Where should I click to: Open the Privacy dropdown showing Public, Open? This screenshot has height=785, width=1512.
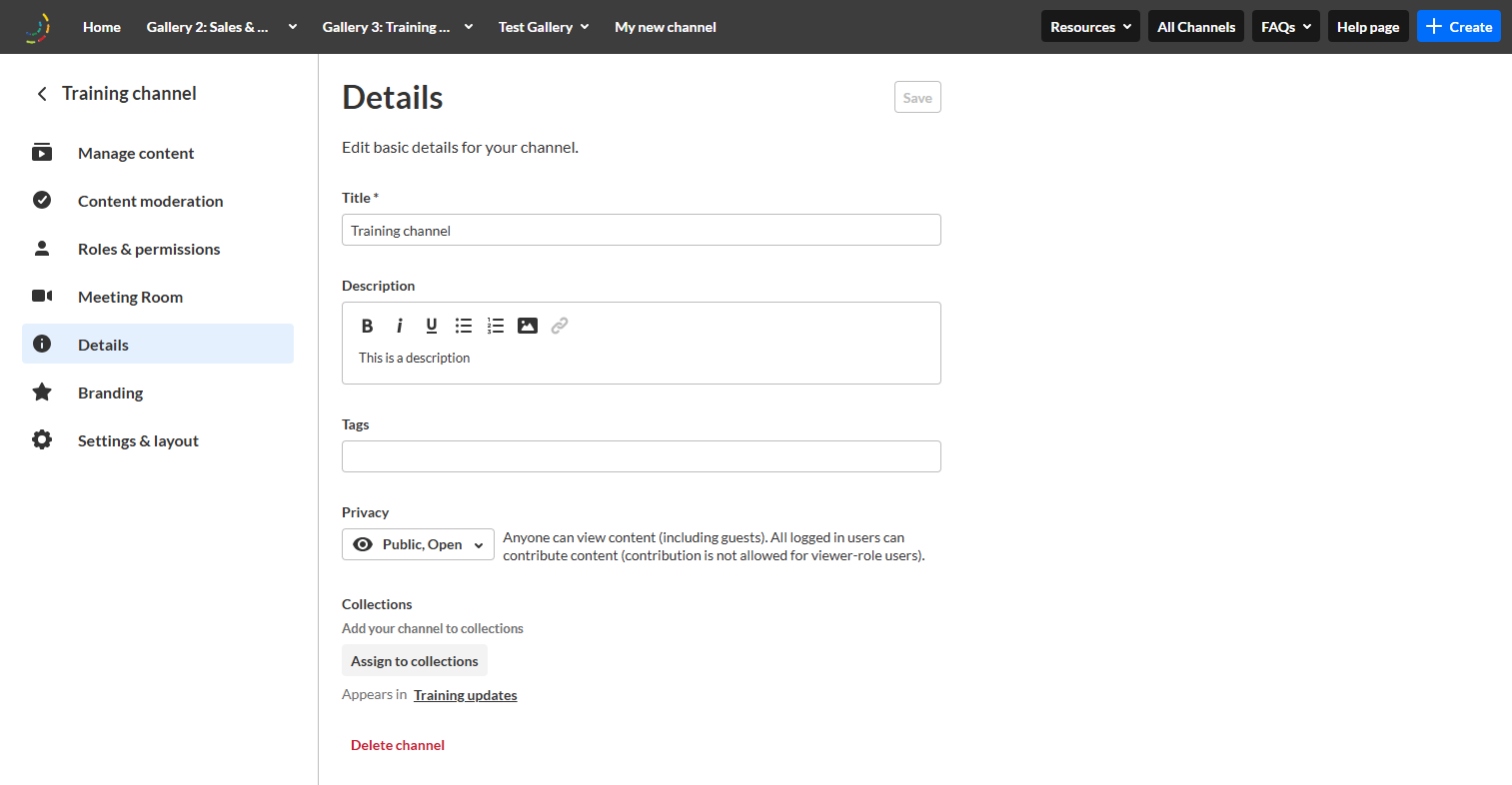point(418,544)
